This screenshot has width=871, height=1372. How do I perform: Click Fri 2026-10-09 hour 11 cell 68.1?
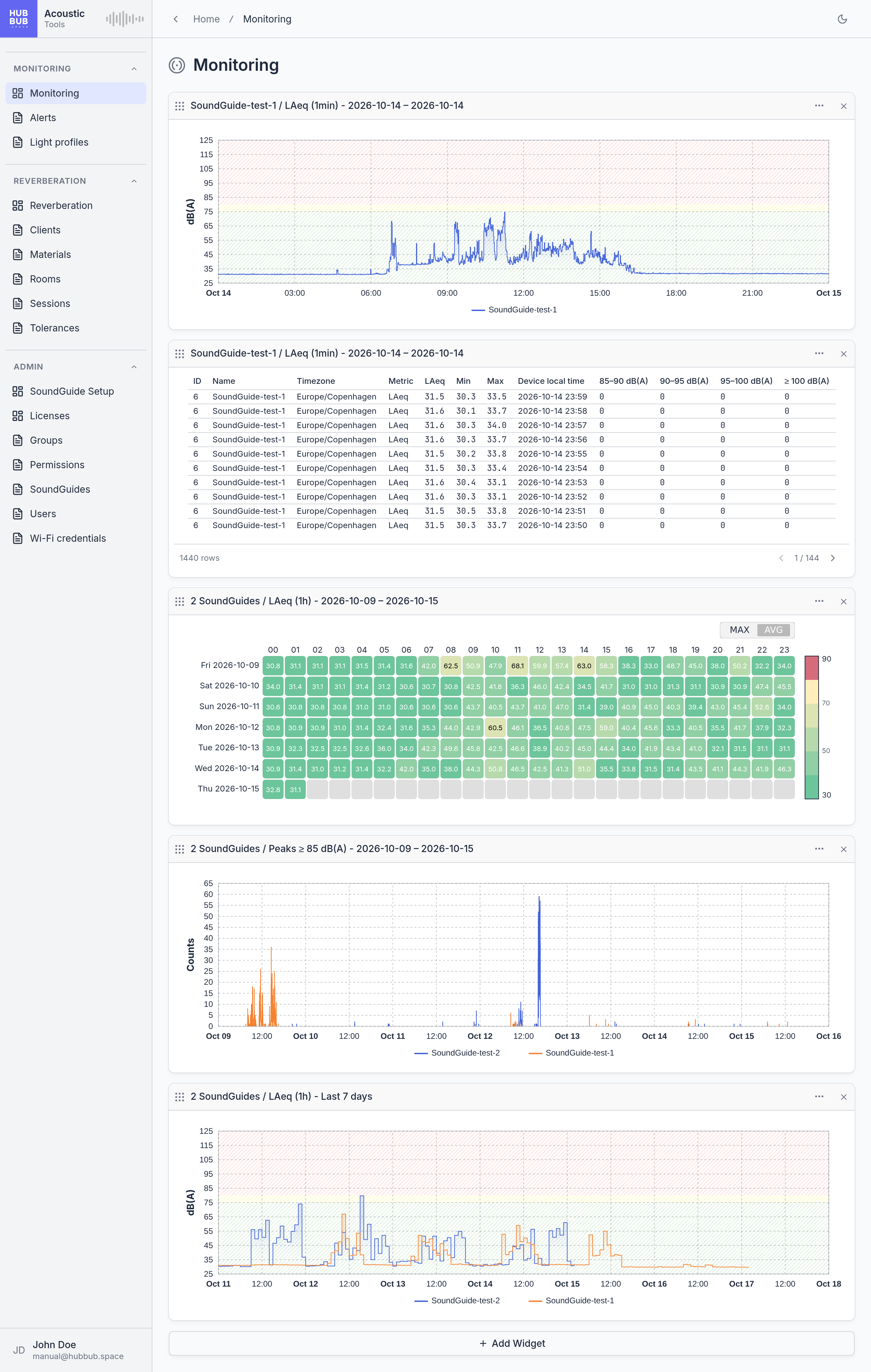[x=517, y=666]
